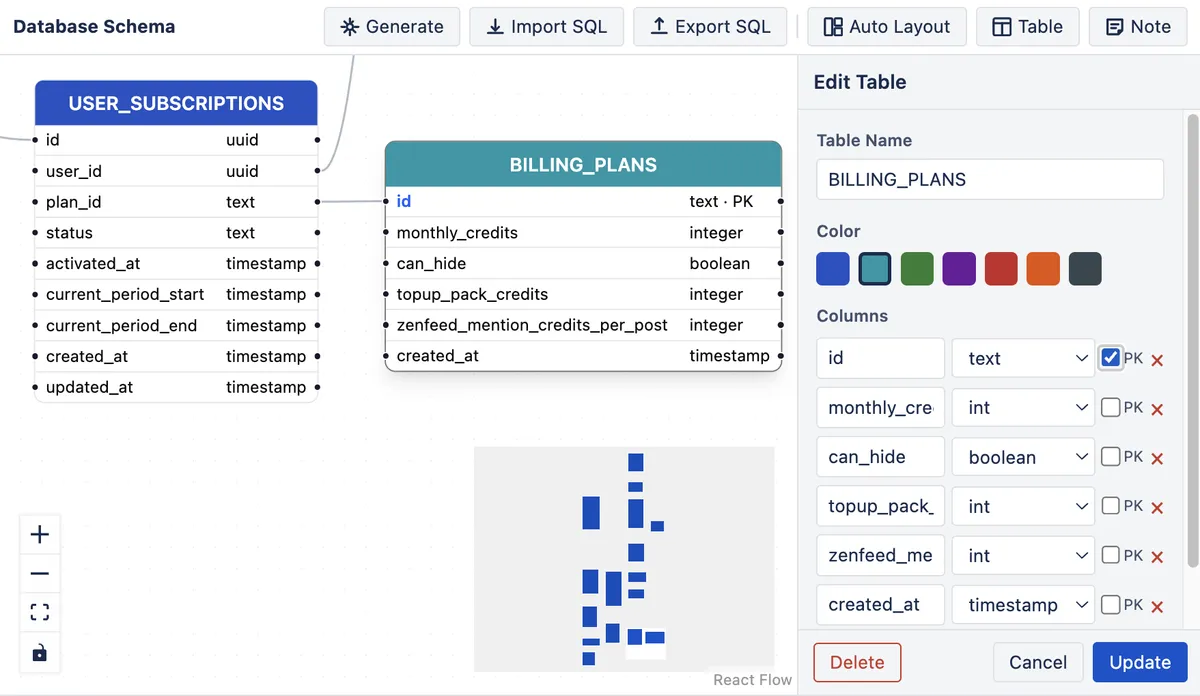Click current_period_start row
The height and width of the screenshot is (696, 1200).
tap(176, 295)
